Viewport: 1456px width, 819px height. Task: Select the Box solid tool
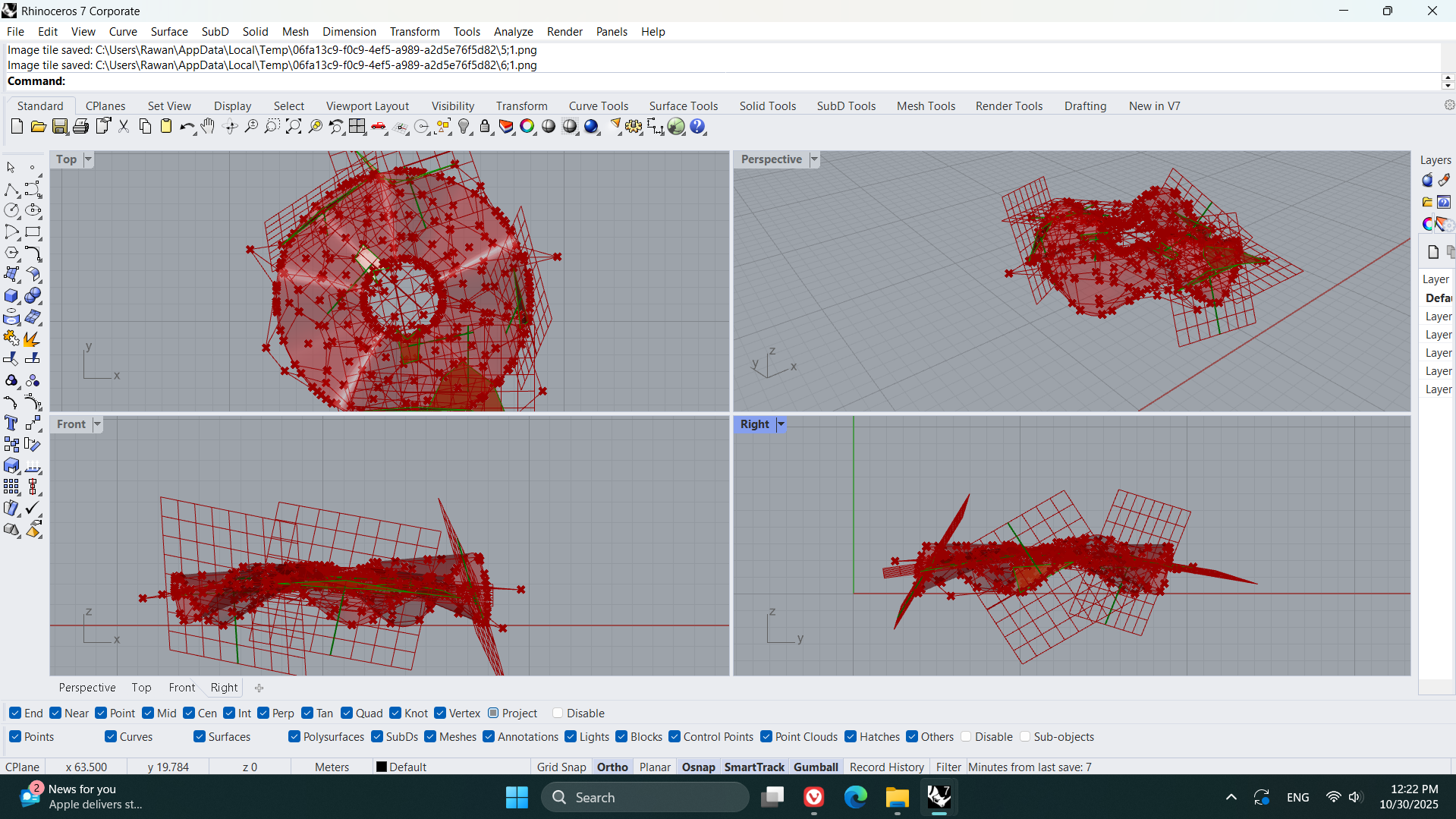click(11, 296)
